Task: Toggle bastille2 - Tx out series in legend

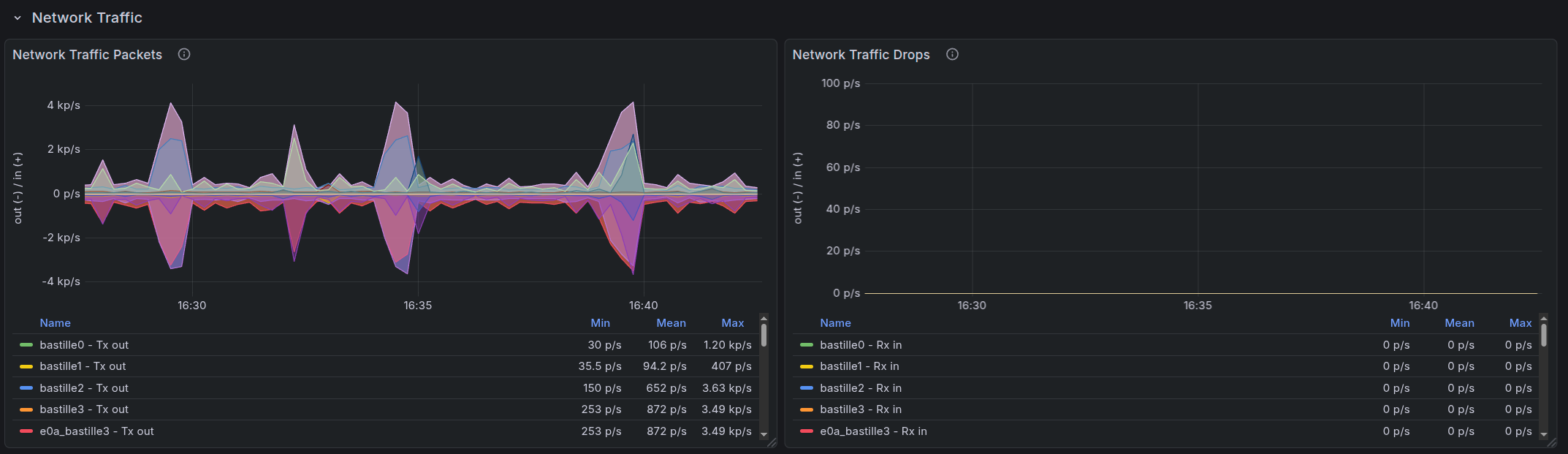Action: pyautogui.click(x=84, y=388)
